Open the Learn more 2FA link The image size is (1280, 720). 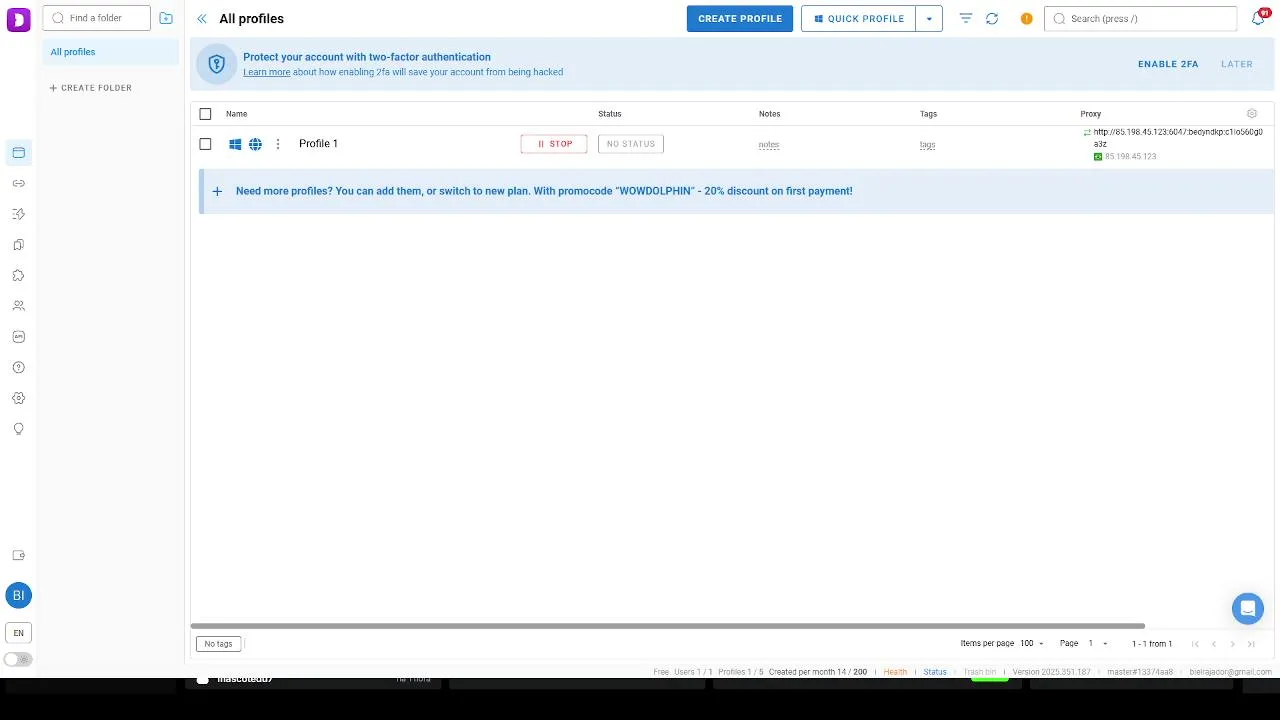[x=267, y=72]
